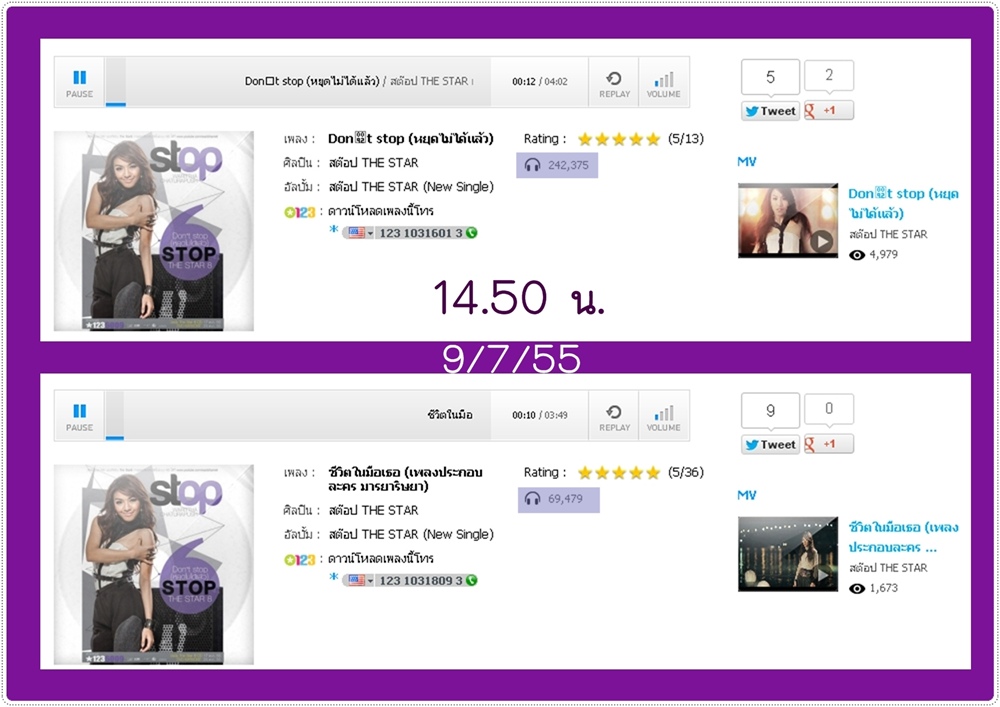Rate Don't stop with the fifth star
Screen dimensions: 1000x707
(652, 139)
